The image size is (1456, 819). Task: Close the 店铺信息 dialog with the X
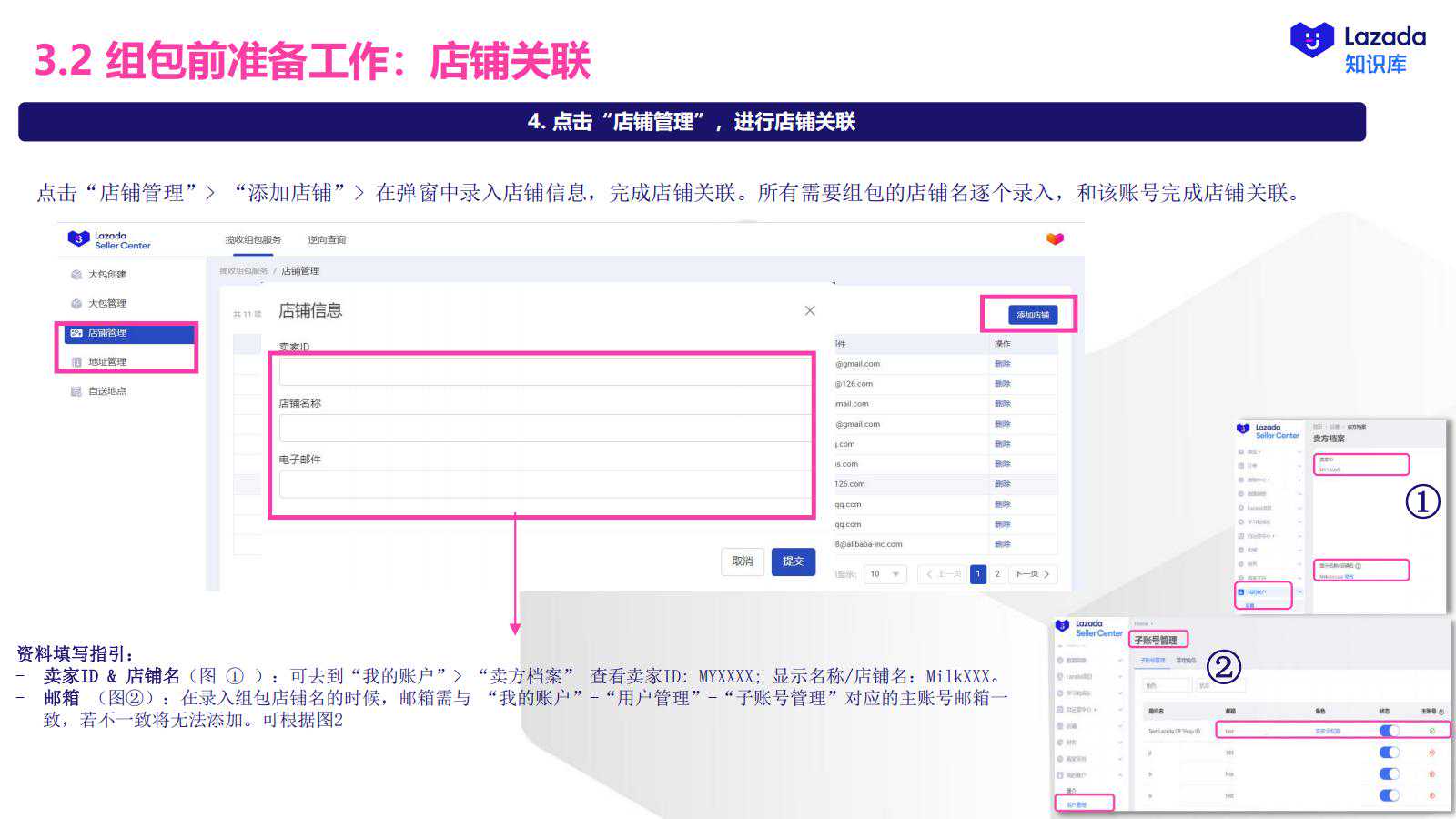click(x=810, y=310)
